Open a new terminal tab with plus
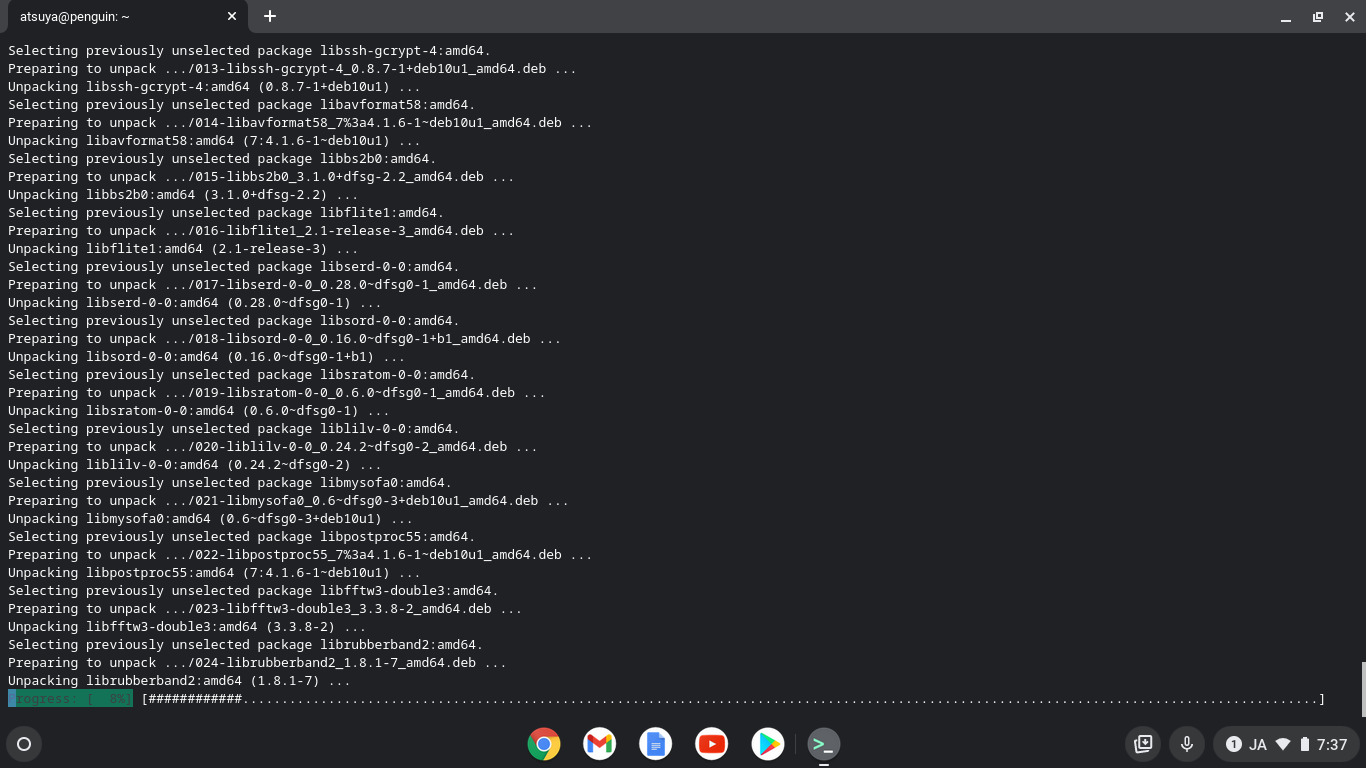 pos(268,16)
